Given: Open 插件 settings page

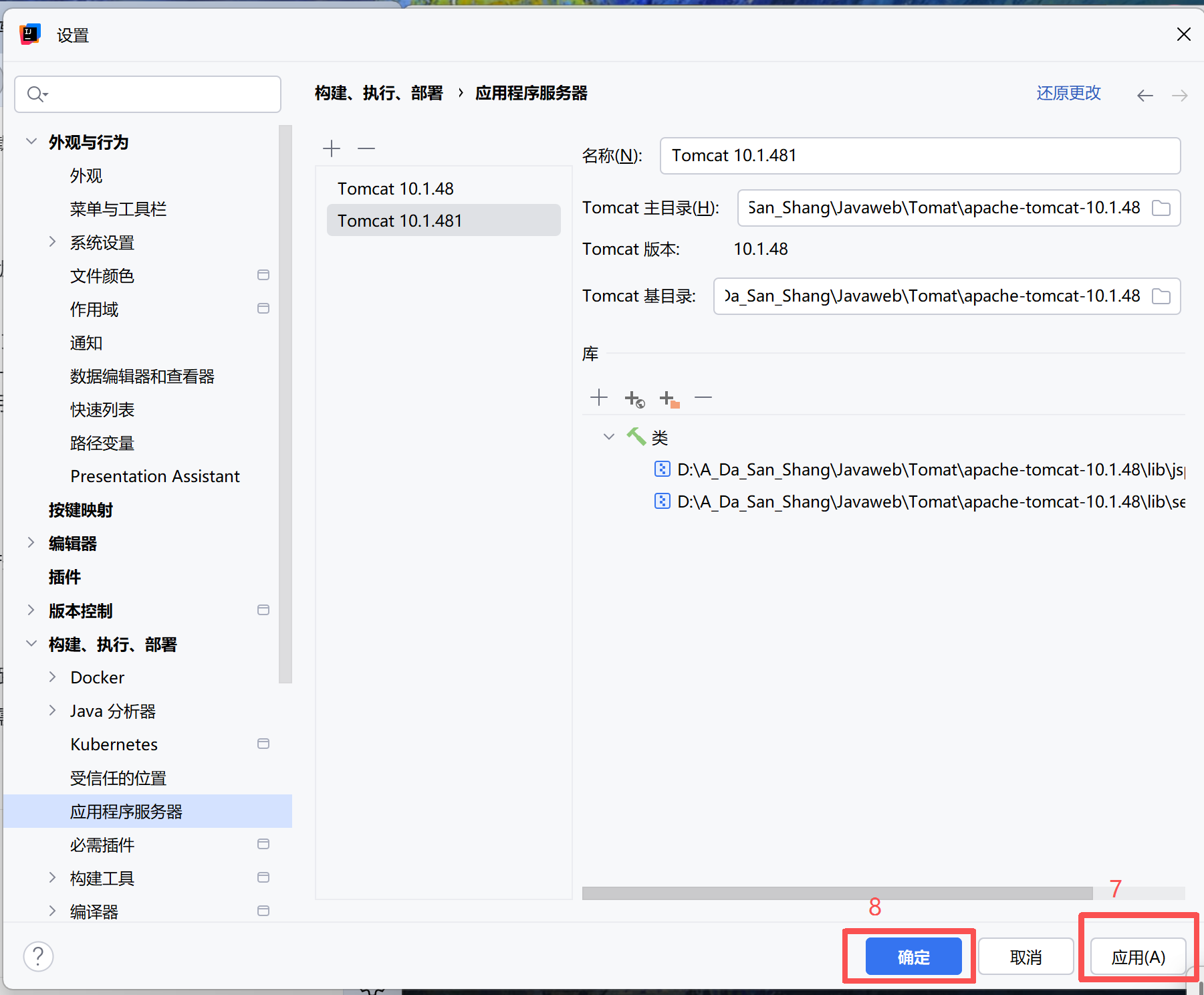Looking at the screenshot, I should tap(65, 577).
